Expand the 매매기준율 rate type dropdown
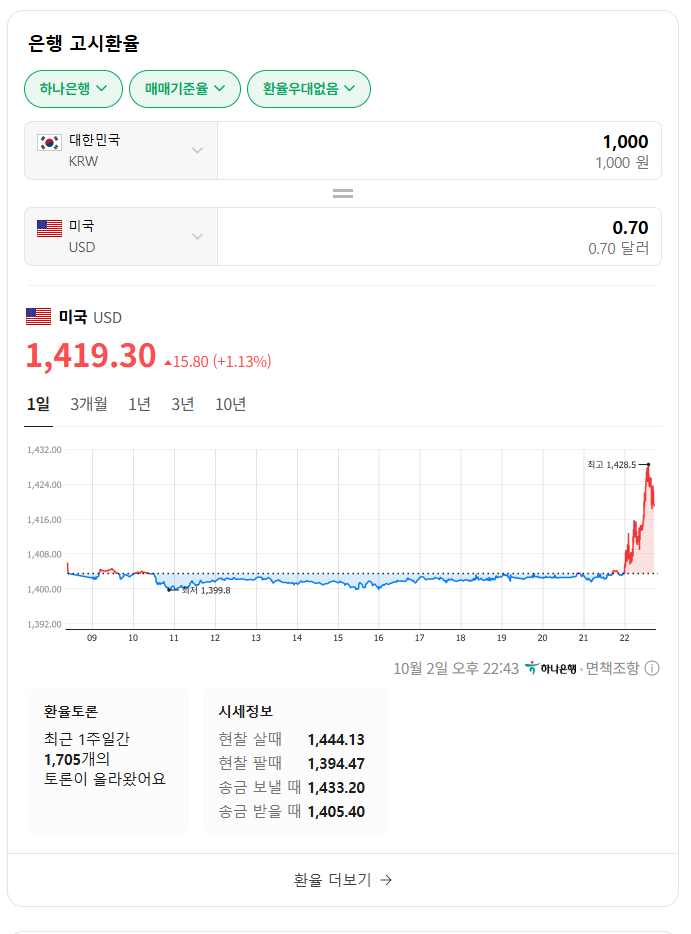Screen dimensions: 691x934 (x=185, y=89)
